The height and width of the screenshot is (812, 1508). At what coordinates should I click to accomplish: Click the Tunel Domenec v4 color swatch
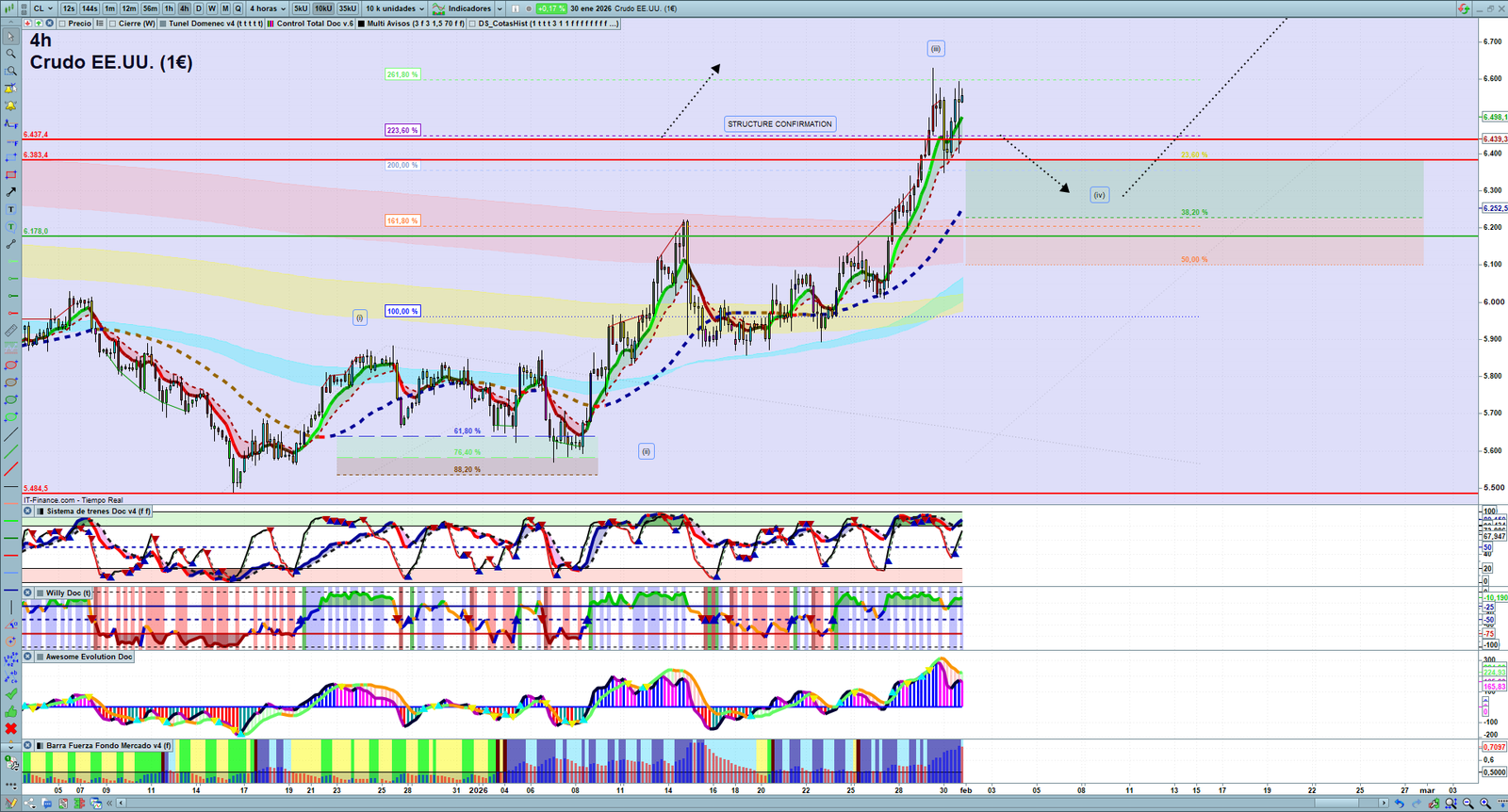(x=163, y=24)
